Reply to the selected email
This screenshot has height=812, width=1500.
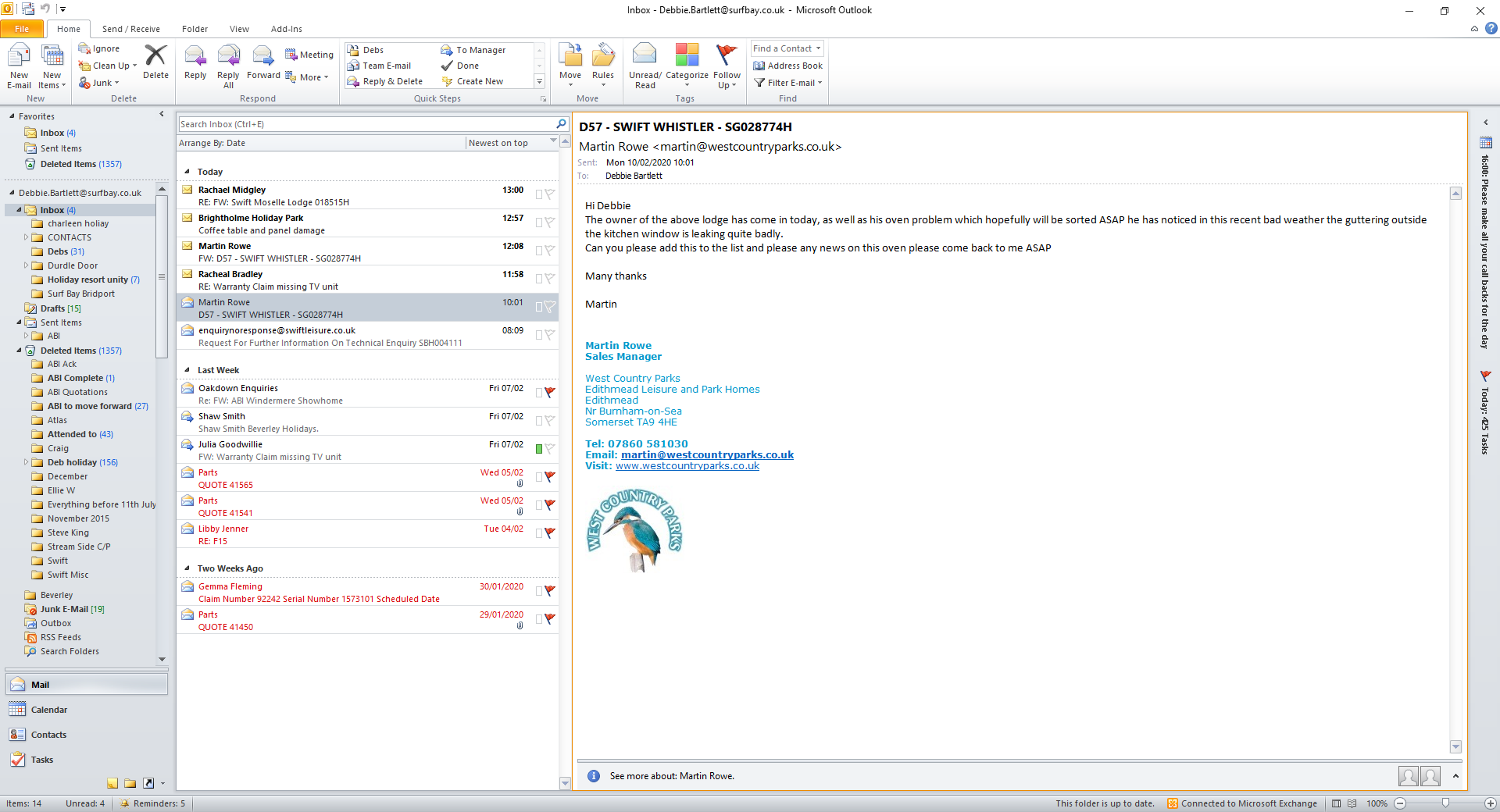(x=195, y=62)
